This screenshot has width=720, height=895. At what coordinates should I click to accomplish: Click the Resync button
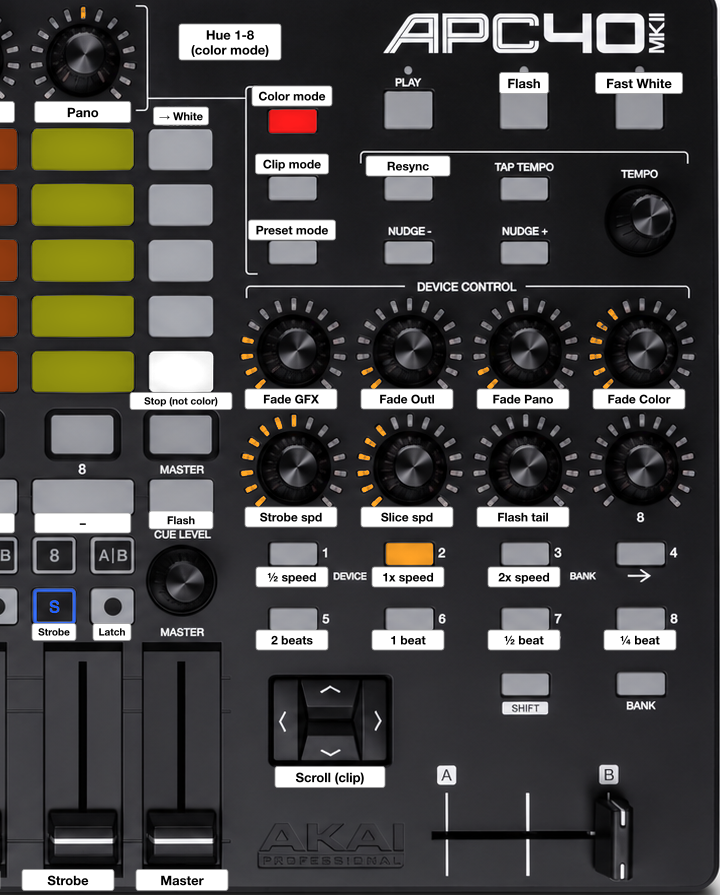(x=408, y=188)
